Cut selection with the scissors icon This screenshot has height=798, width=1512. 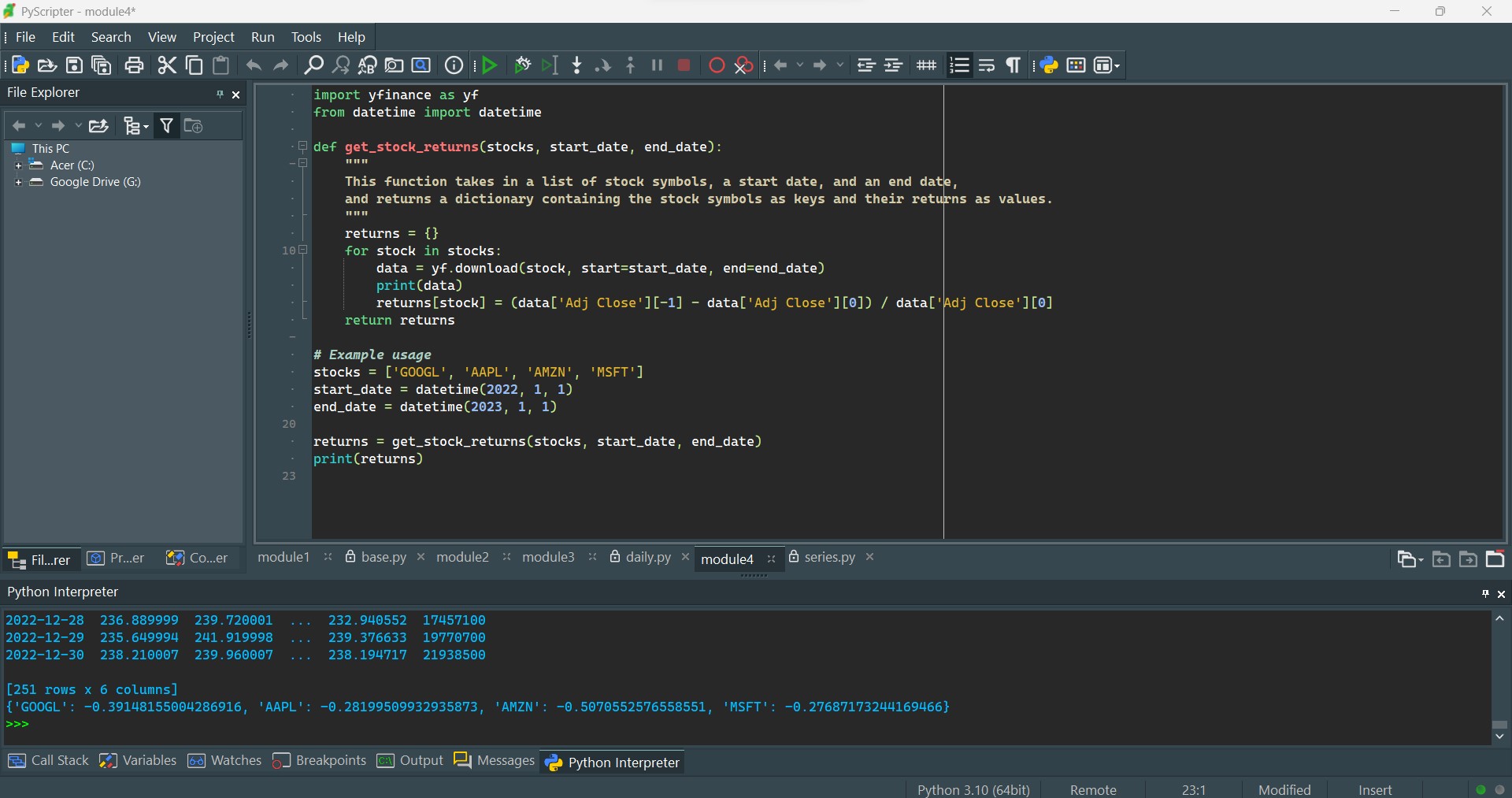coord(166,65)
